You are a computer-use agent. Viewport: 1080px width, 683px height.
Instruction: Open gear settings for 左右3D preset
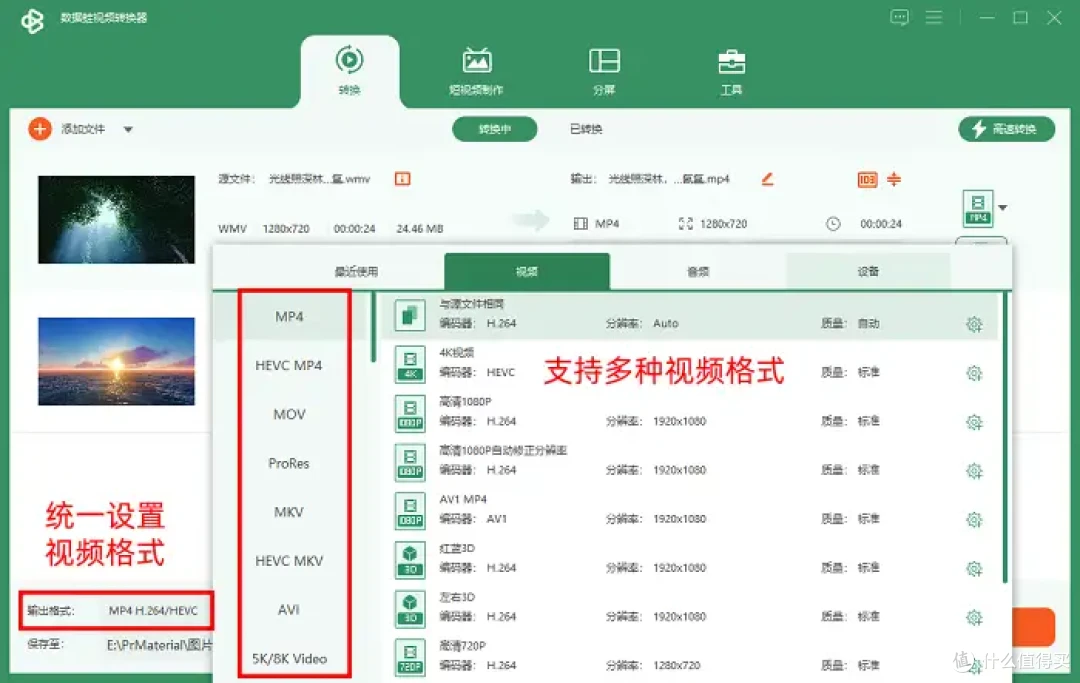pos(974,618)
